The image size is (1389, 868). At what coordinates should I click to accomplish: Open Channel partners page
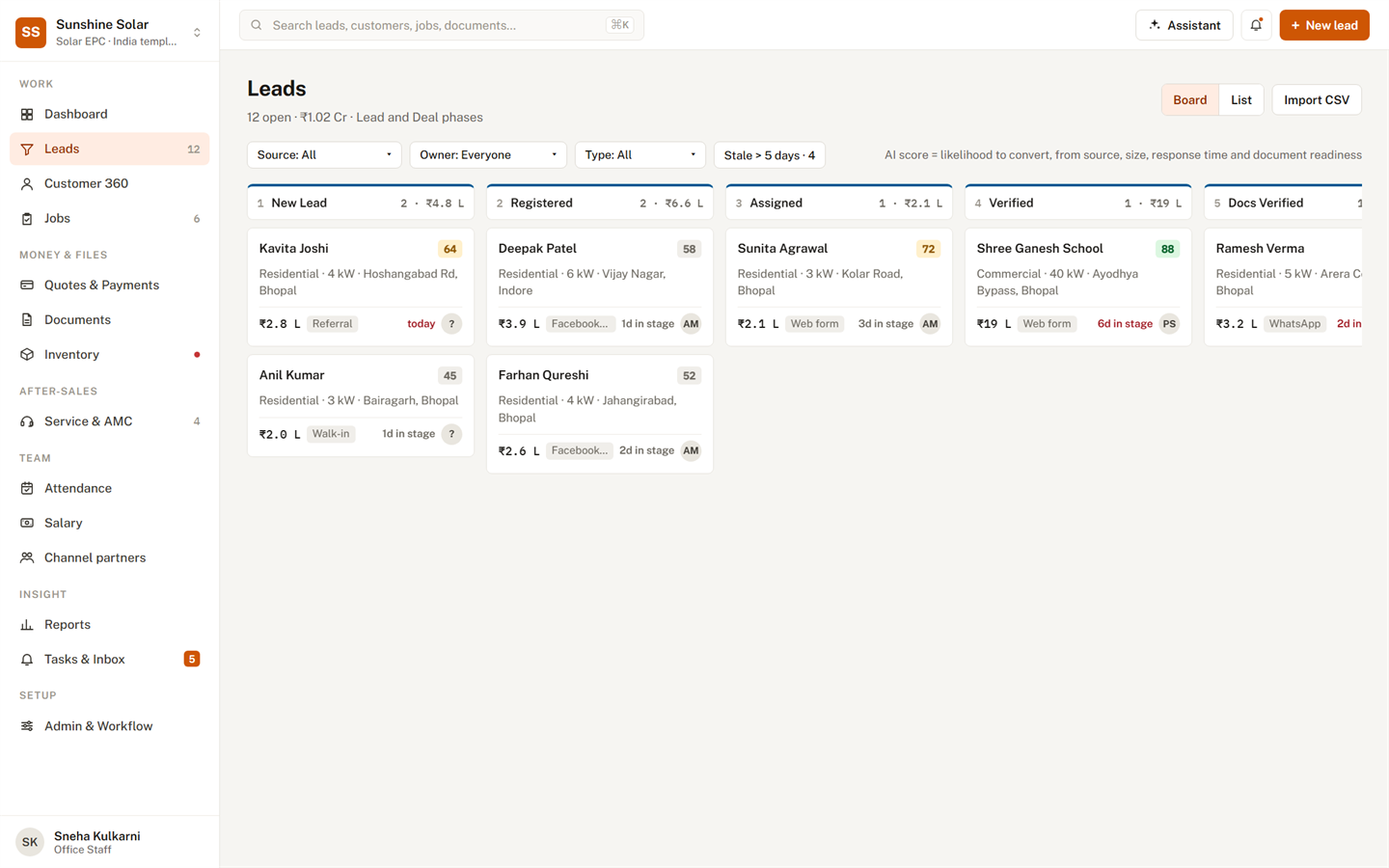[x=109, y=557]
